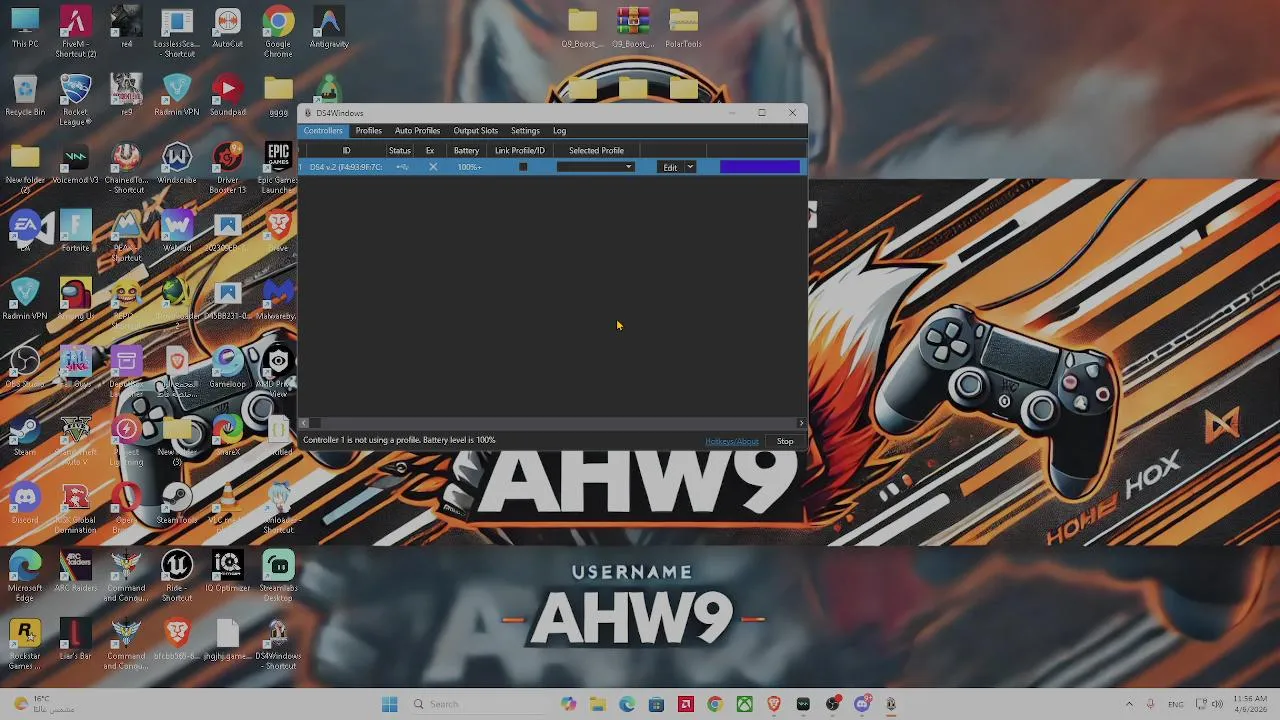The width and height of the screenshot is (1280, 720).
Task: Launch Windscribe from desktop
Action: point(177,164)
